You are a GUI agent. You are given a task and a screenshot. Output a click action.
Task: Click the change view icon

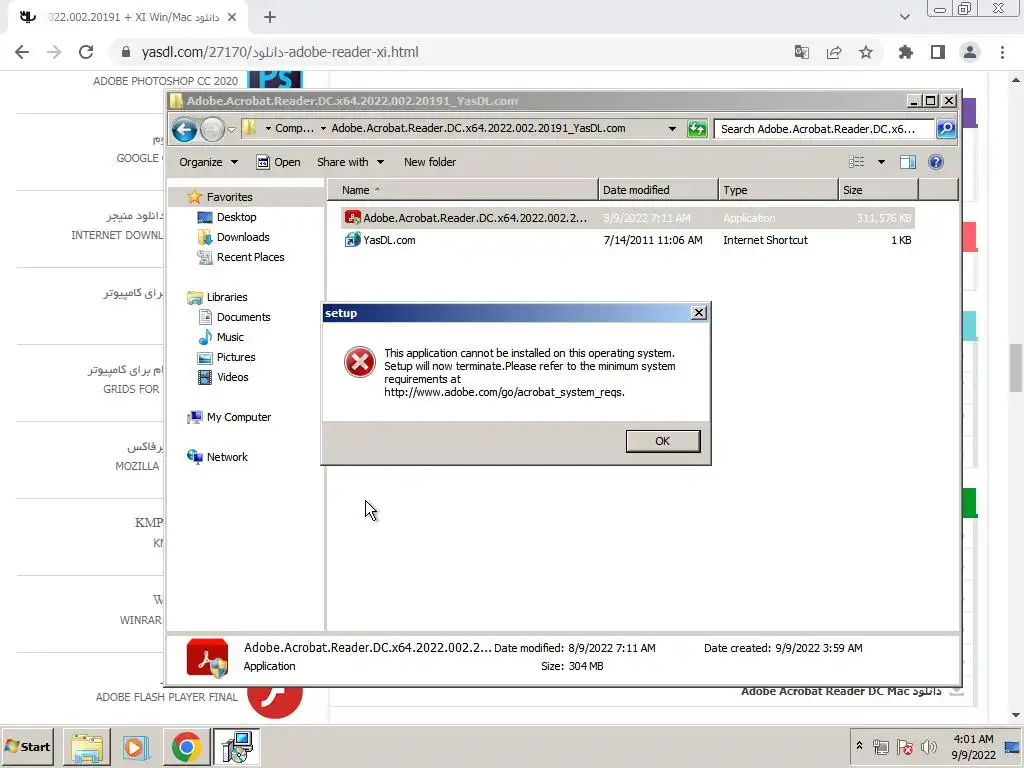point(856,162)
